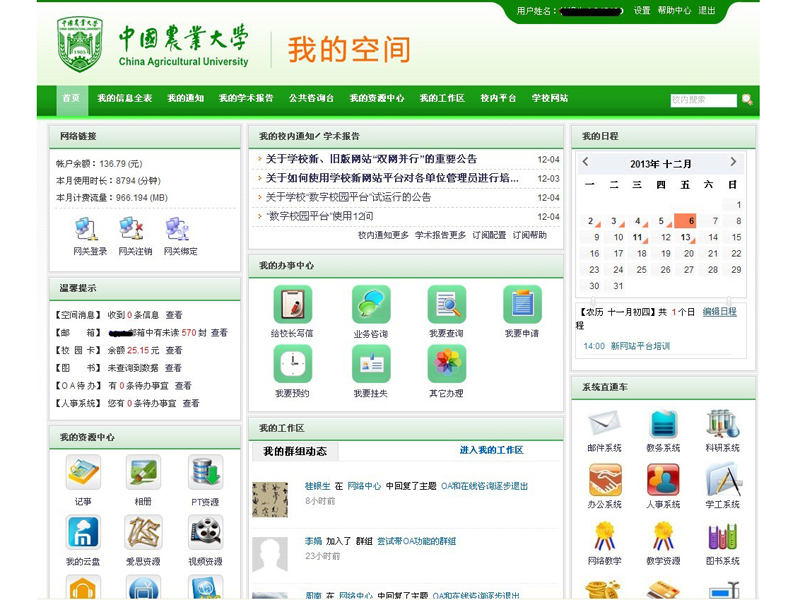The height and width of the screenshot is (600, 800).
Task: Open the 学工系统 compass folder icon
Action: tap(723, 480)
